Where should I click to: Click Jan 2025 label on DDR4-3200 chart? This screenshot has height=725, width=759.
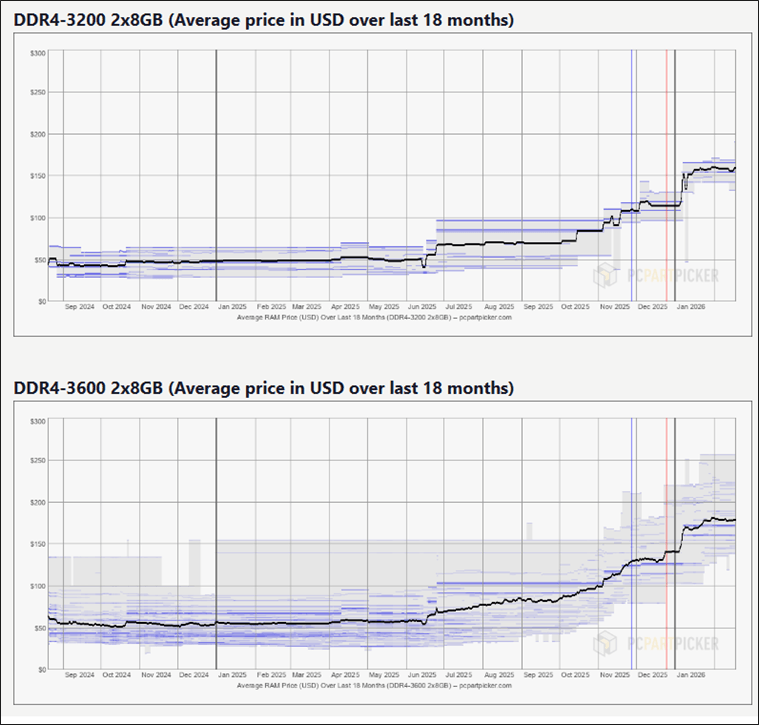tap(232, 307)
